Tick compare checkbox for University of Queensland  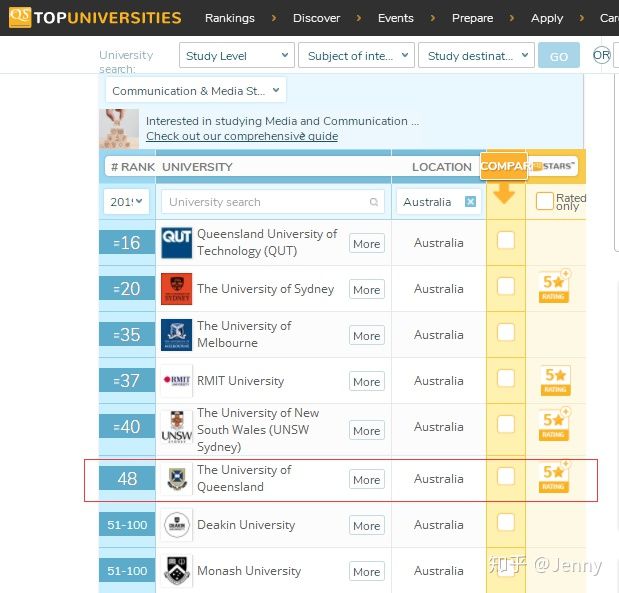[506, 476]
